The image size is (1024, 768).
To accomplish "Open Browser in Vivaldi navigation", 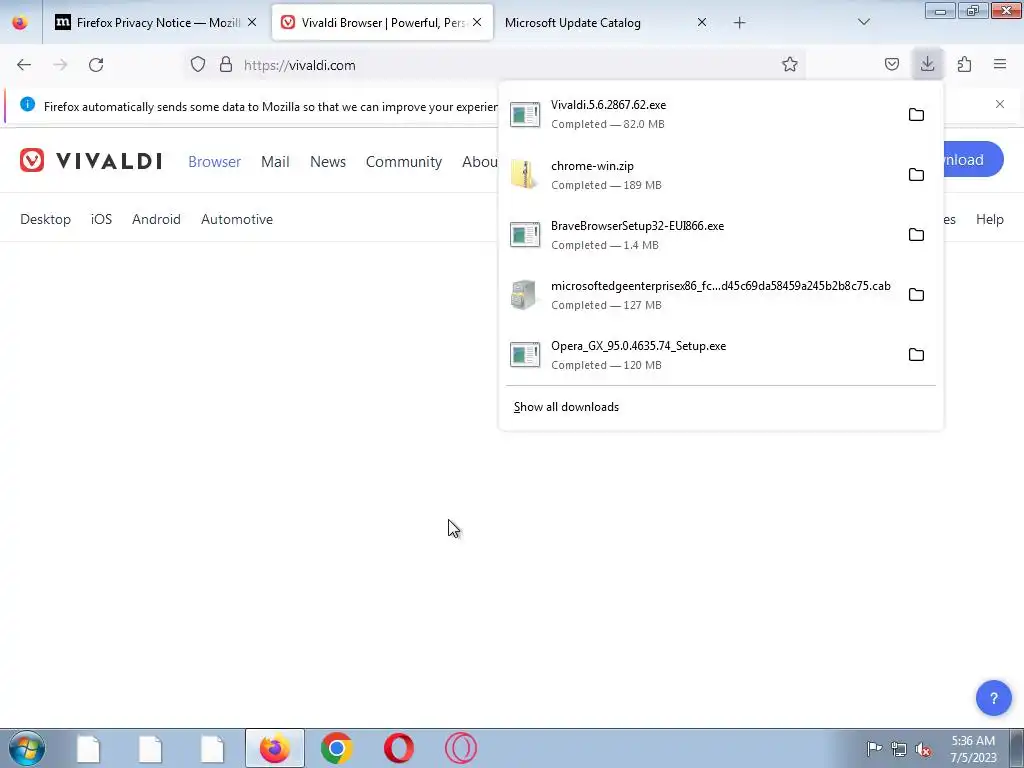I will tap(214, 161).
